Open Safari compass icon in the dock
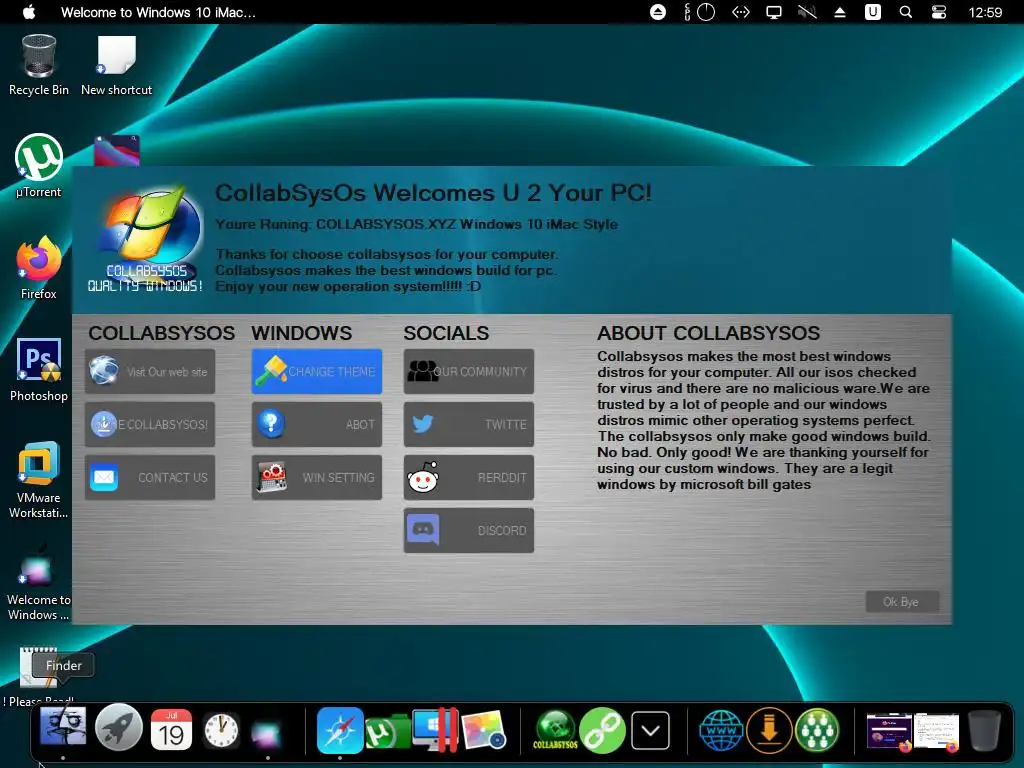Screen dimensions: 1024x768 pyautogui.click(x=340, y=730)
